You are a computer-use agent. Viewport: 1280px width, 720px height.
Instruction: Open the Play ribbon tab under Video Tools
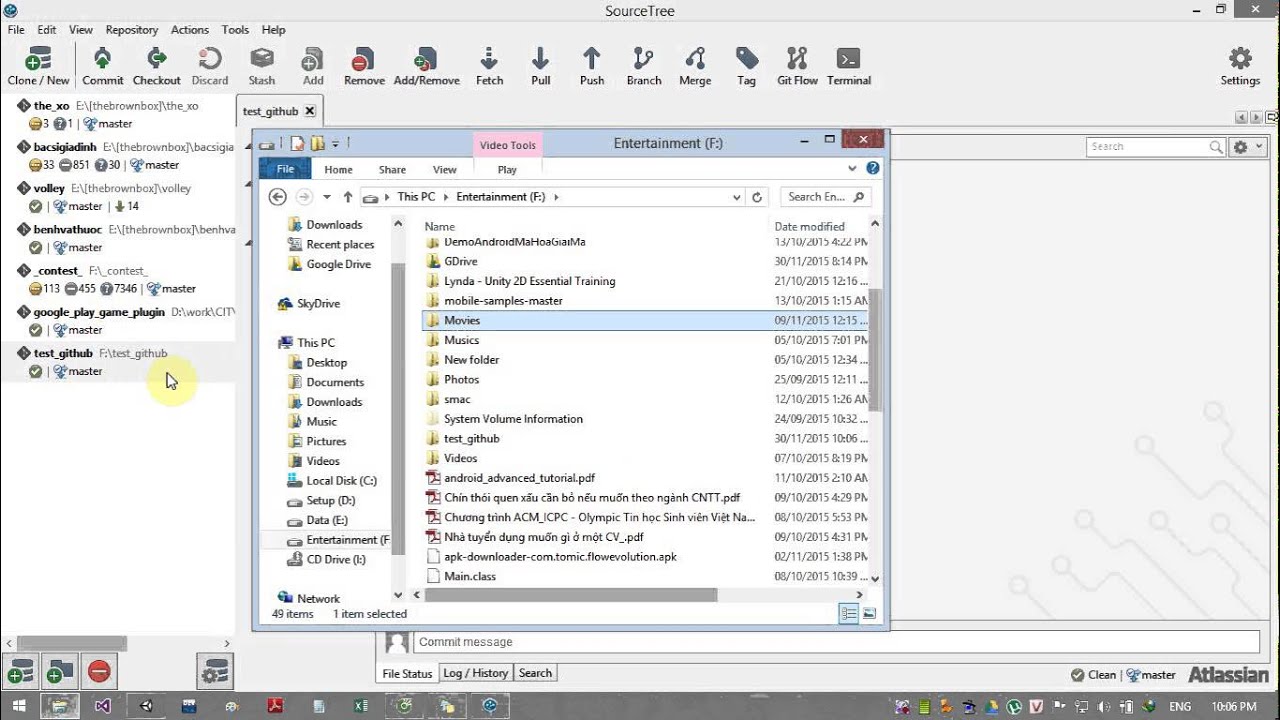click(507, 170)
